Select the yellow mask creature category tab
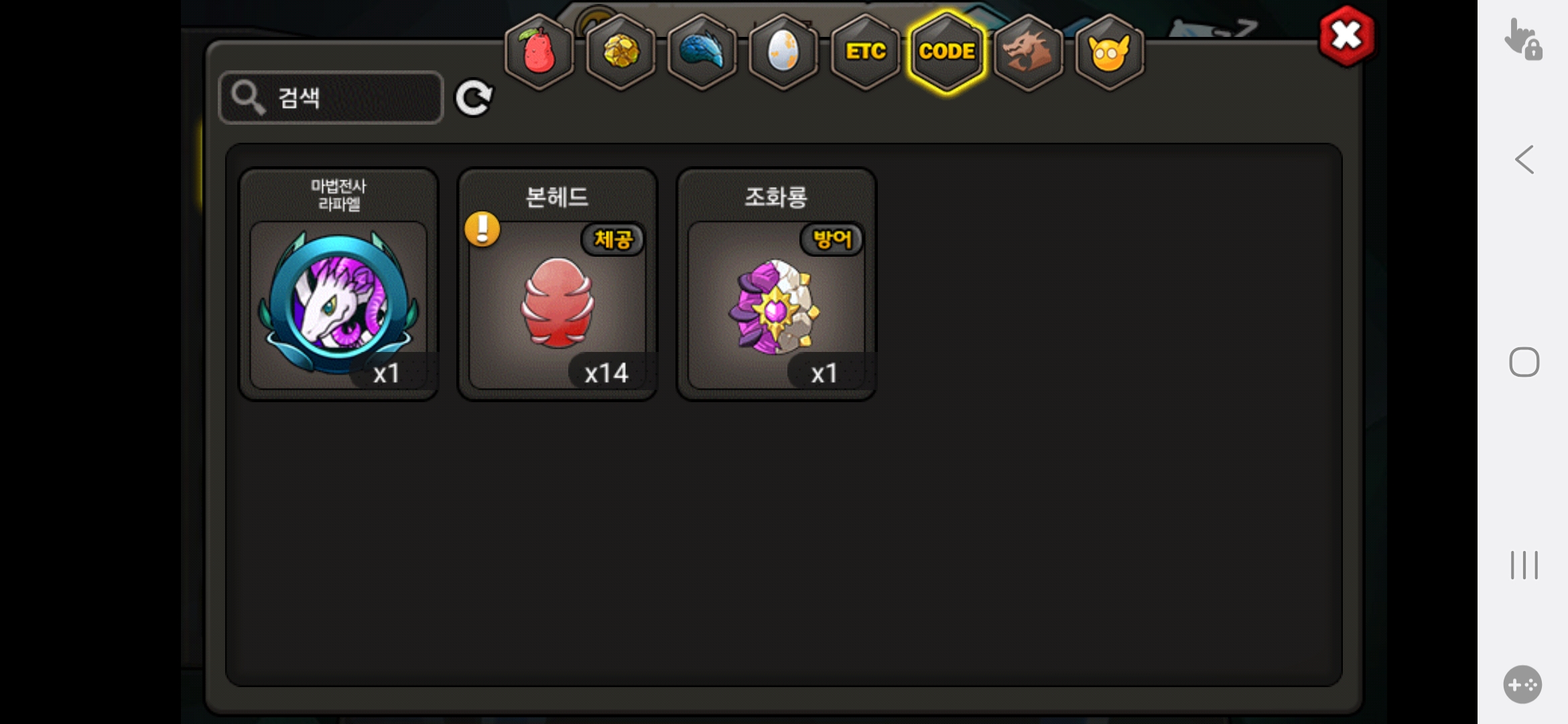Viewport: 1568px width, 724px height. pyautogui.click(x=1110, y=52)
